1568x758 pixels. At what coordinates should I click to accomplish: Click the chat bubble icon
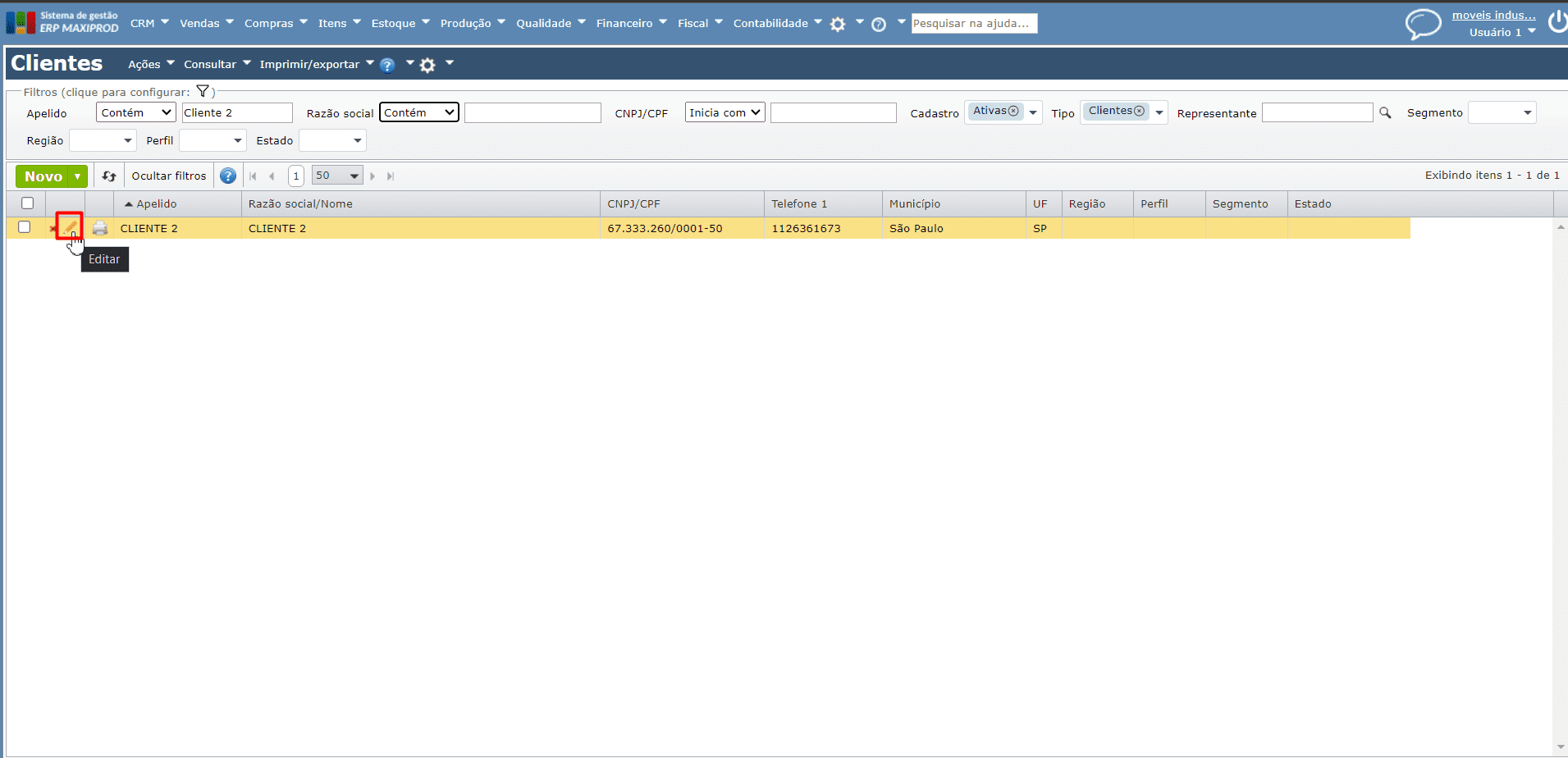pyautogui.click(x=1423, y=23)
